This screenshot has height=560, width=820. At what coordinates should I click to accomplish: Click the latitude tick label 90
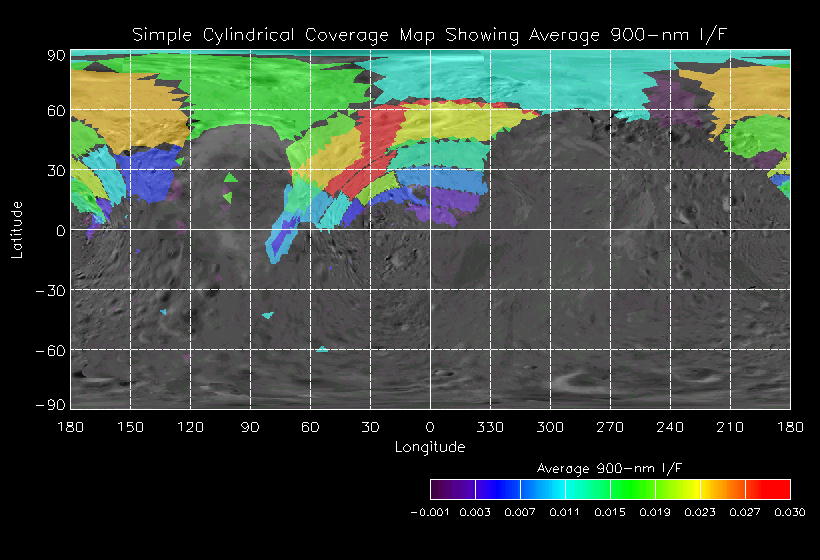(56, 55)
